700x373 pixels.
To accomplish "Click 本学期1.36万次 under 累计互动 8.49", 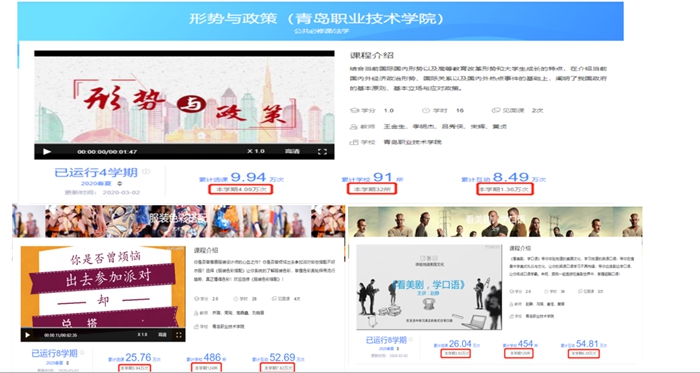I will coord(504,189).
